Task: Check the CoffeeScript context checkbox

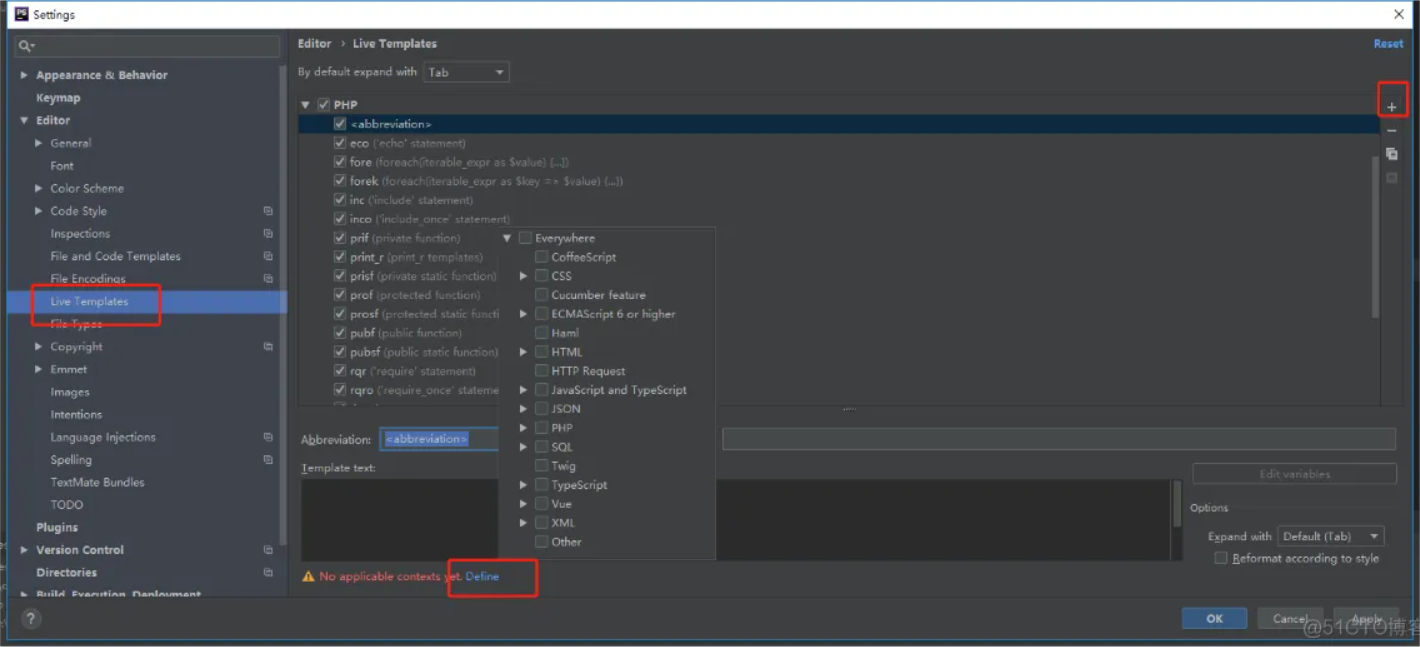Action: pos(541,257)
